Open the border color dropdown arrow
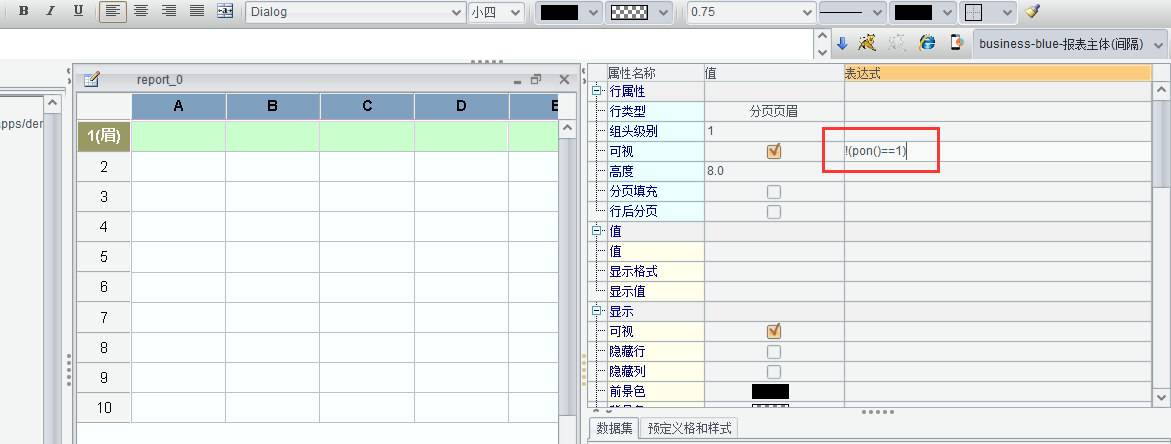This screenshot has height=444, width=1171. click(947, 12)
